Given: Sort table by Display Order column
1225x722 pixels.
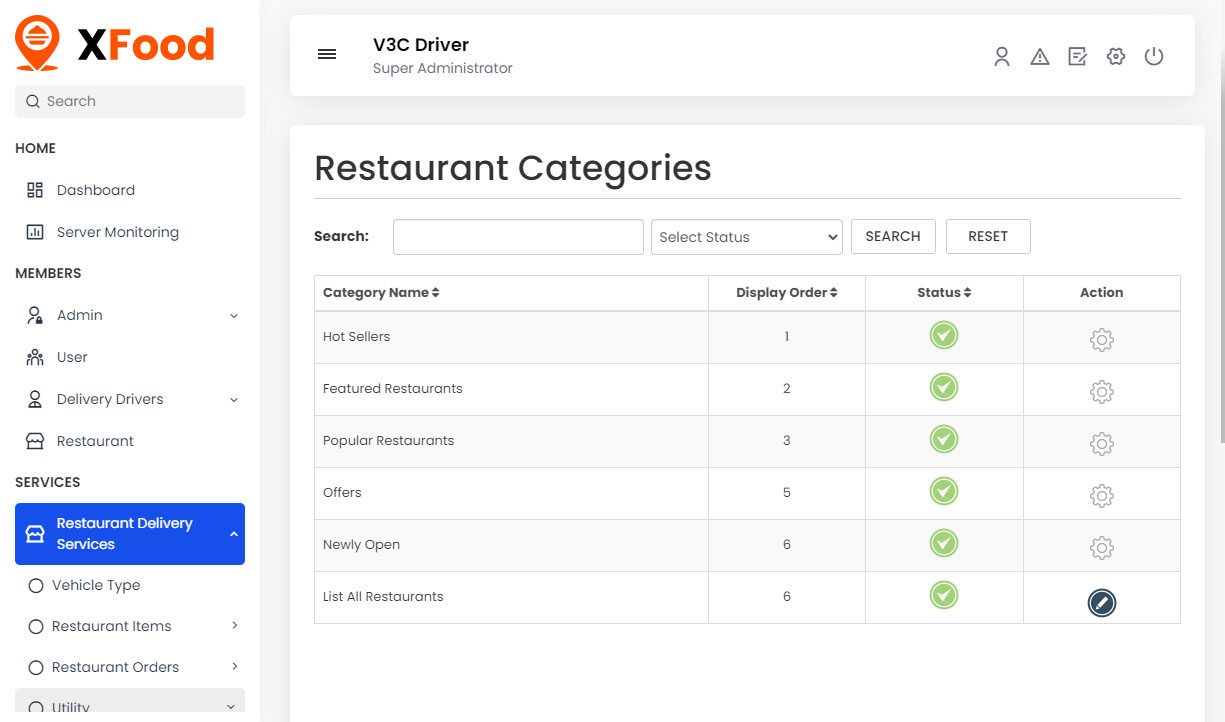Looking at the screenshot, I should click(786, 292).
